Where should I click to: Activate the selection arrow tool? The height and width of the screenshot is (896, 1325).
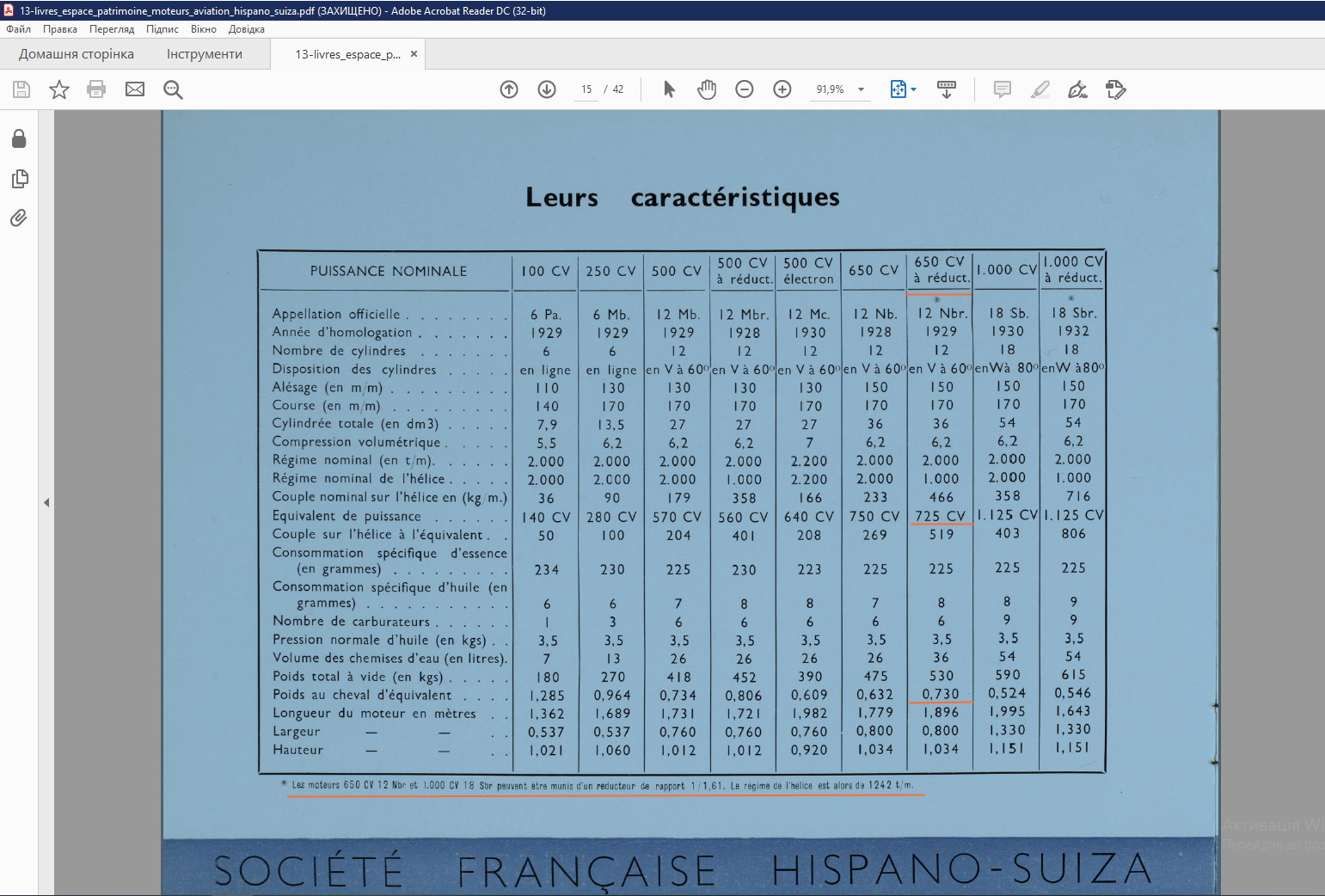(x=670, y=89)
